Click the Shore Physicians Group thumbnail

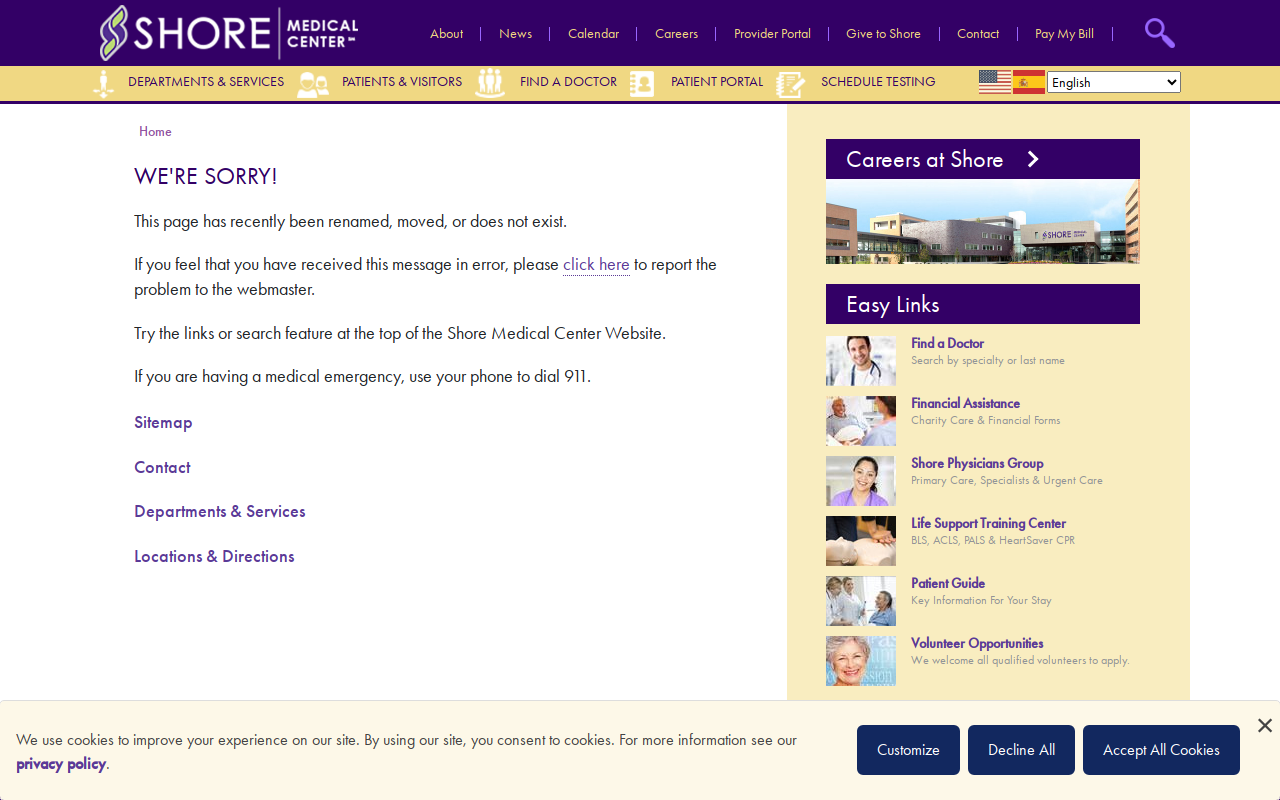[861, 481]
